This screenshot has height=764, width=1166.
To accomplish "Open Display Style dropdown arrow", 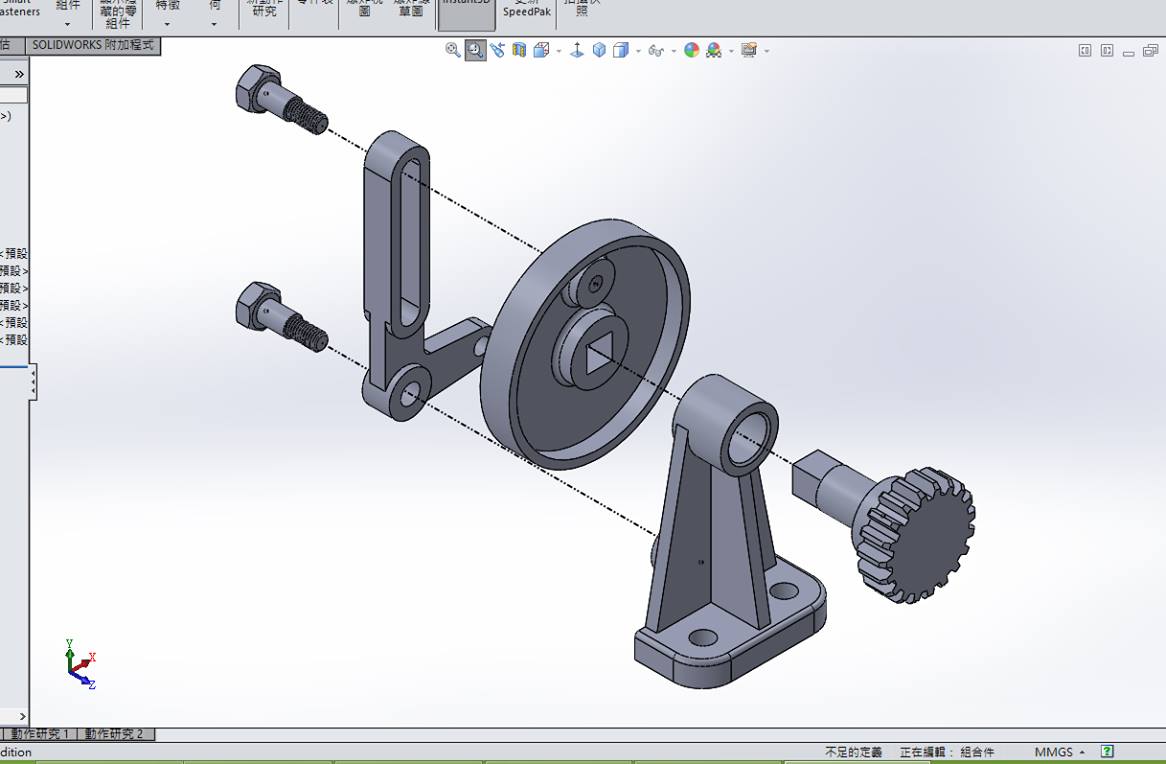I will pyautogui.click(x=637, y=51).
